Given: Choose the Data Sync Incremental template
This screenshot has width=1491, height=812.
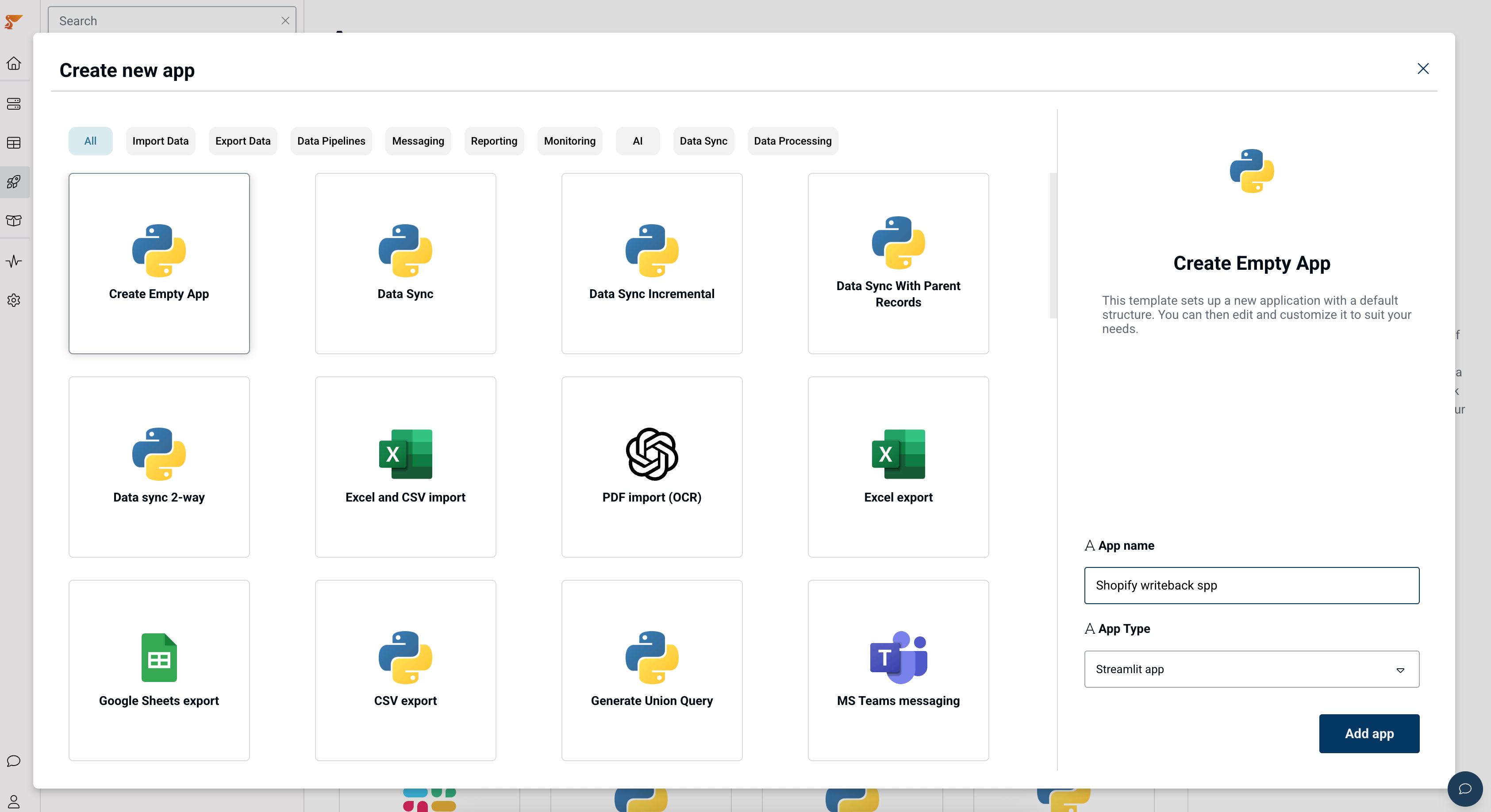Looking at the screenshot, I should (x=652, y=263).
